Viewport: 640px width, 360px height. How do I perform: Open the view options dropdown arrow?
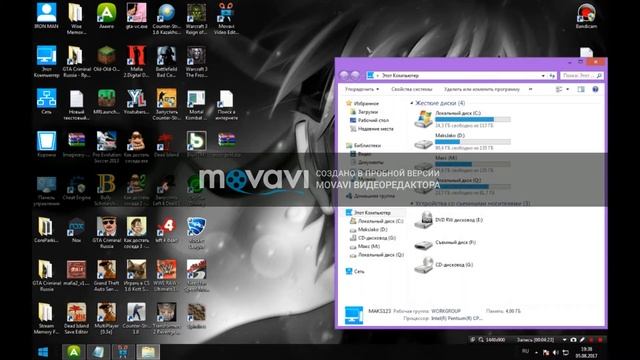click(x=568, y=89)
